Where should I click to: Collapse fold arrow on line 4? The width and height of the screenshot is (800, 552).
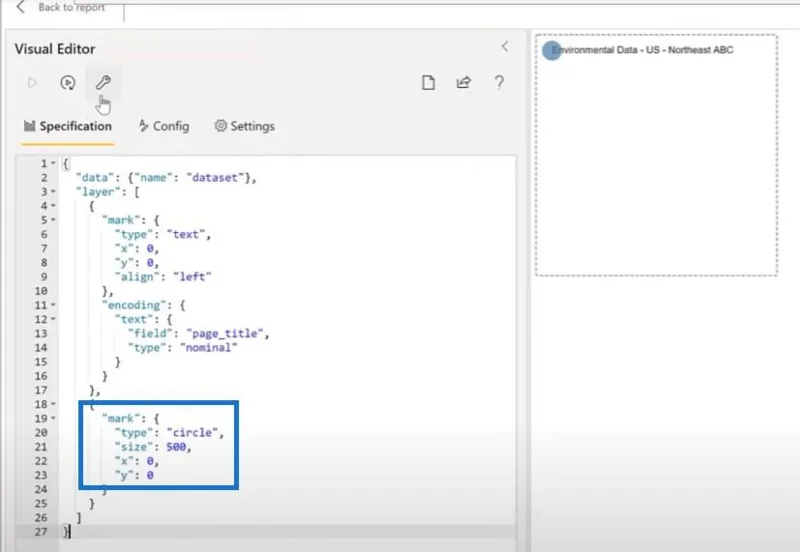pyautogui.click(x=53, y=206)
